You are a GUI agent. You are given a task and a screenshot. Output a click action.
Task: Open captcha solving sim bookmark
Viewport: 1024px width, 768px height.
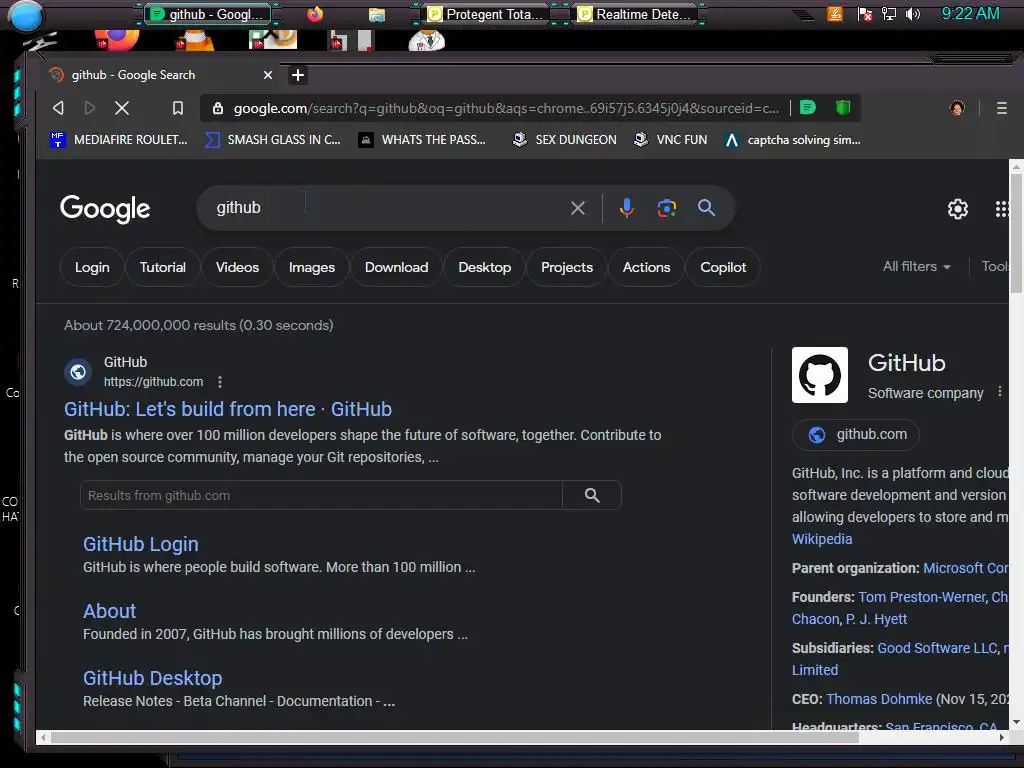coord(793,140)
